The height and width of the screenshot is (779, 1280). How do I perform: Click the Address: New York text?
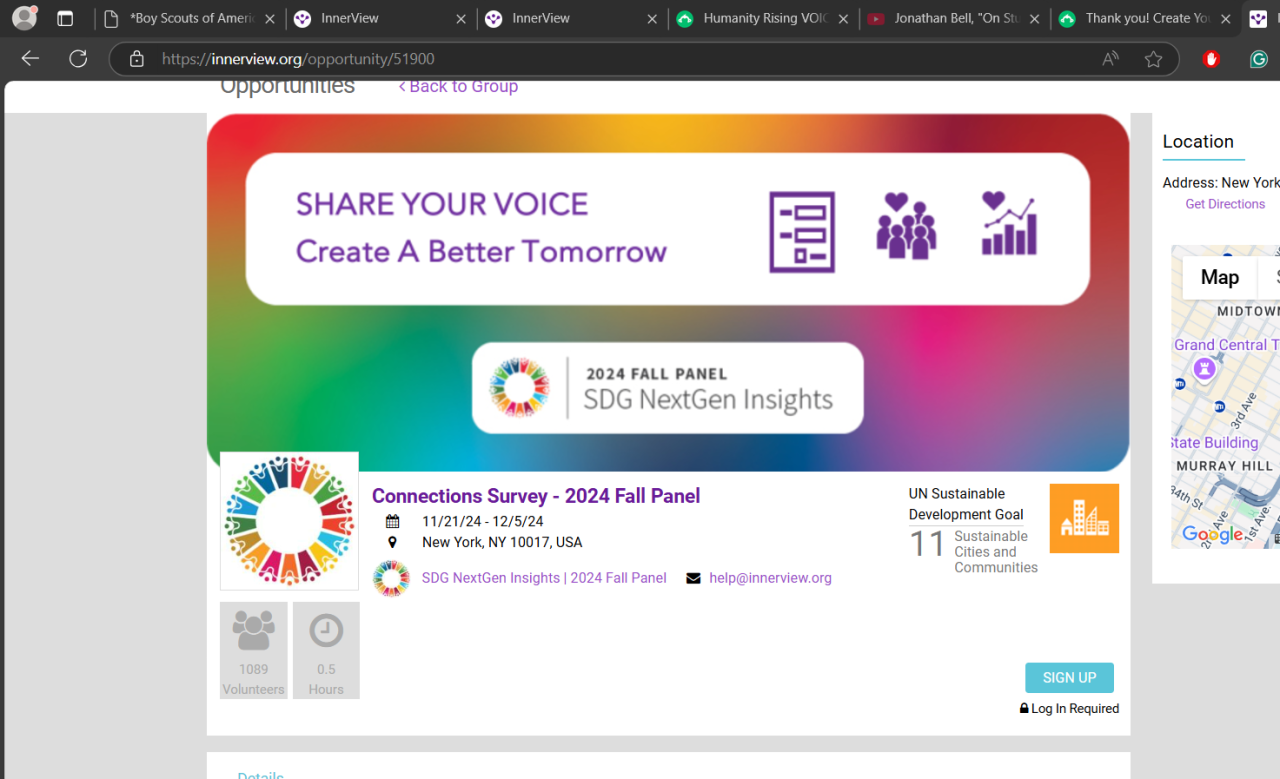pyautogui.click(x=1221, y=183)
